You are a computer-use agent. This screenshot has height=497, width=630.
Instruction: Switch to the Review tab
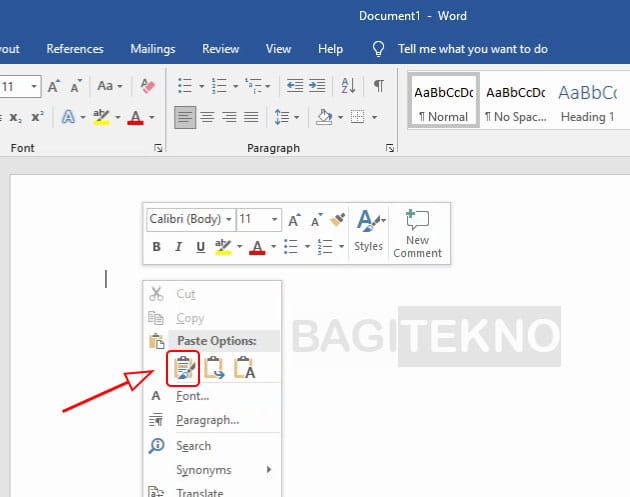(221, 49)
